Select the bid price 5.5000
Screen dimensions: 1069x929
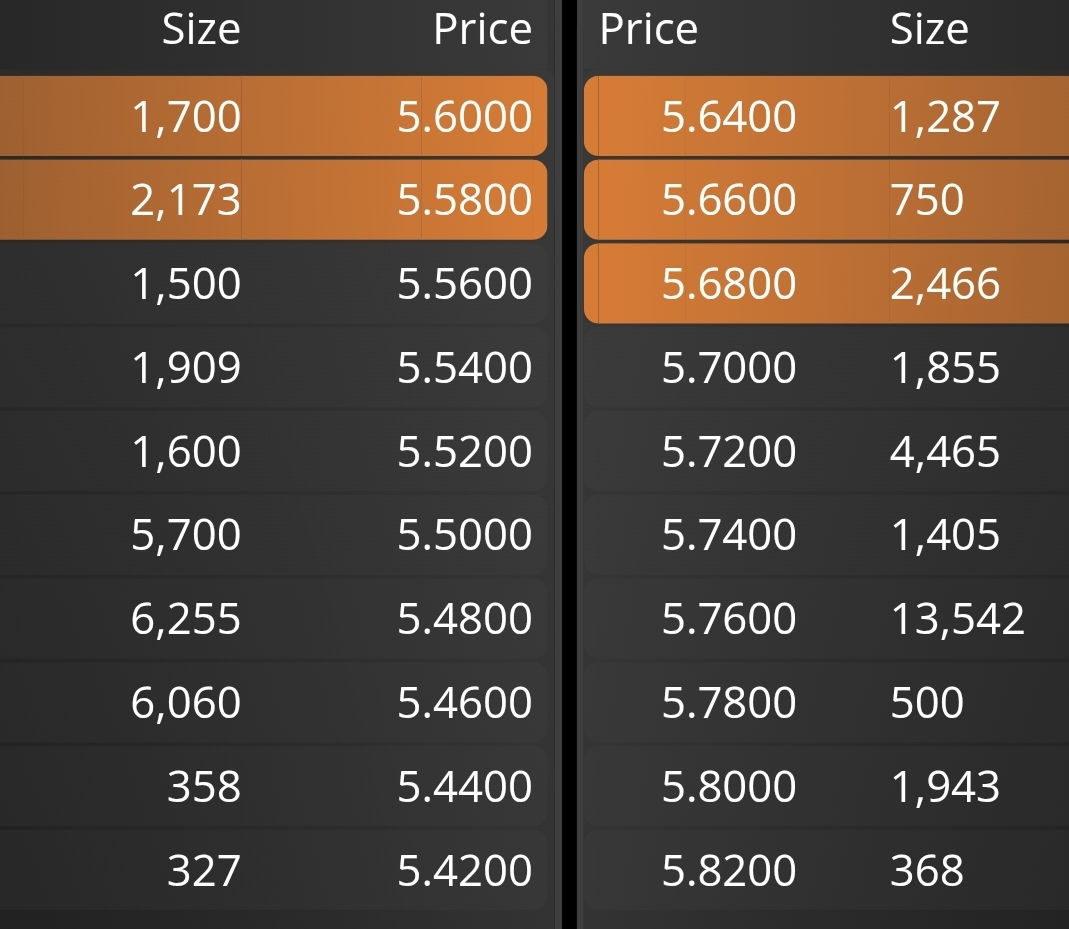(x=464, y=534)
